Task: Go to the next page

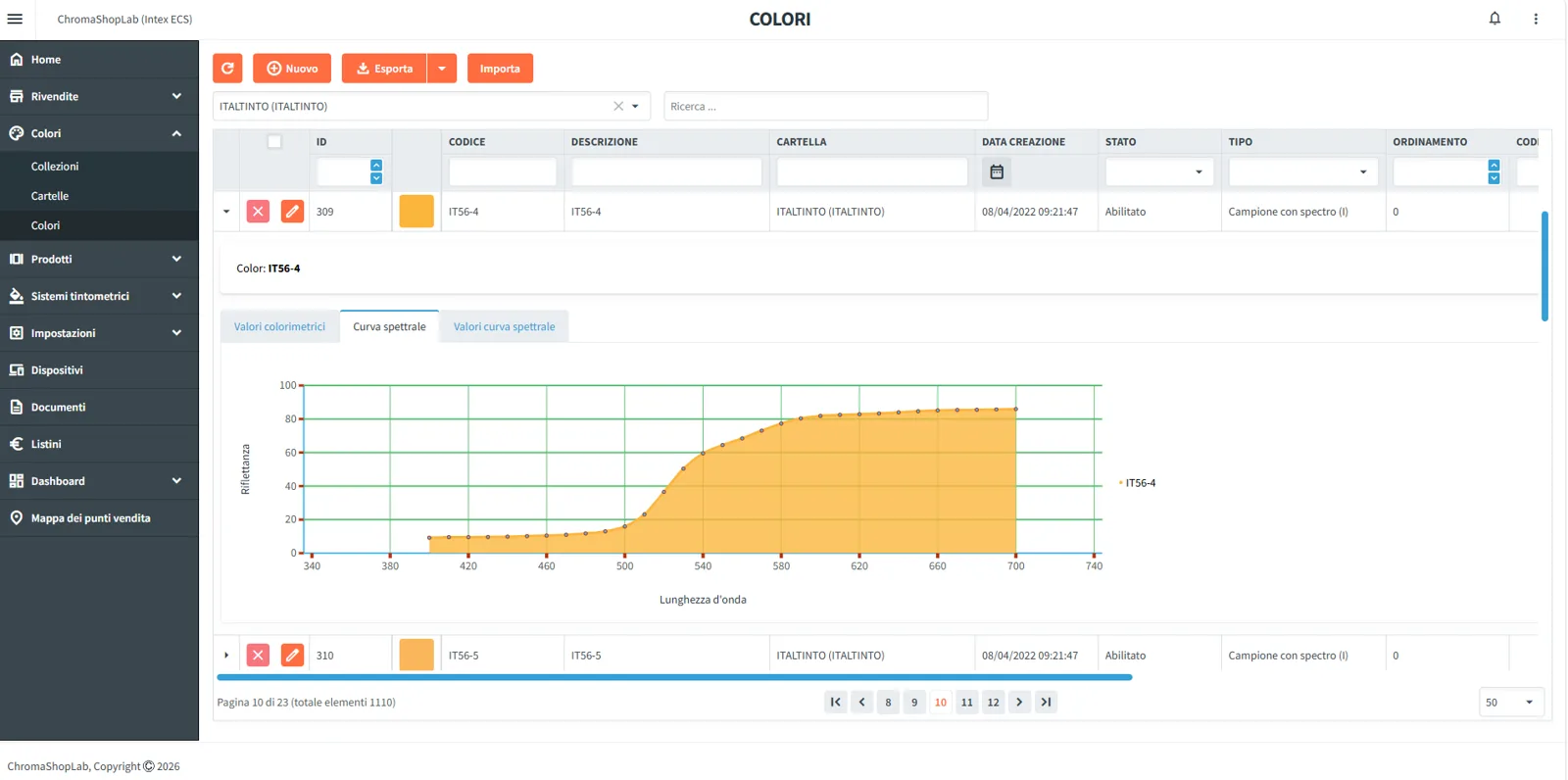Action: tap(1019, 703)
